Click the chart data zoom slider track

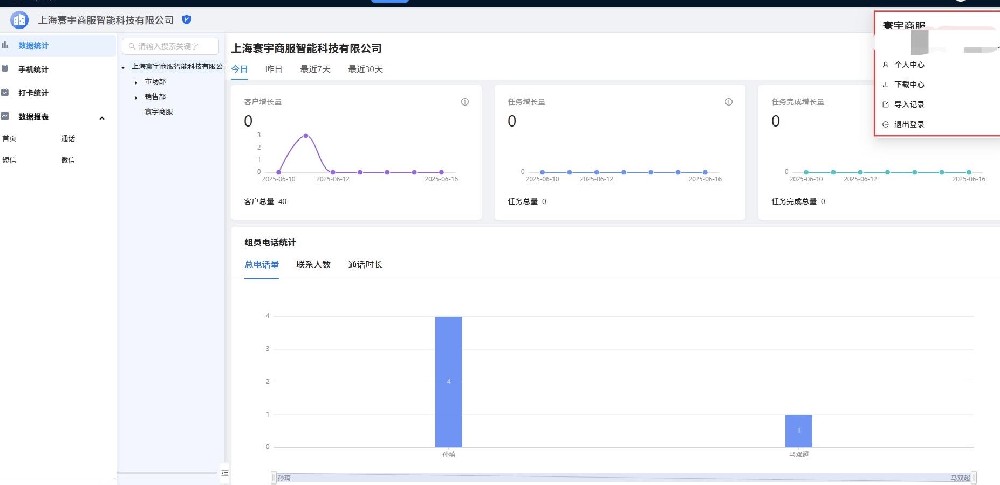click(623, 477)
